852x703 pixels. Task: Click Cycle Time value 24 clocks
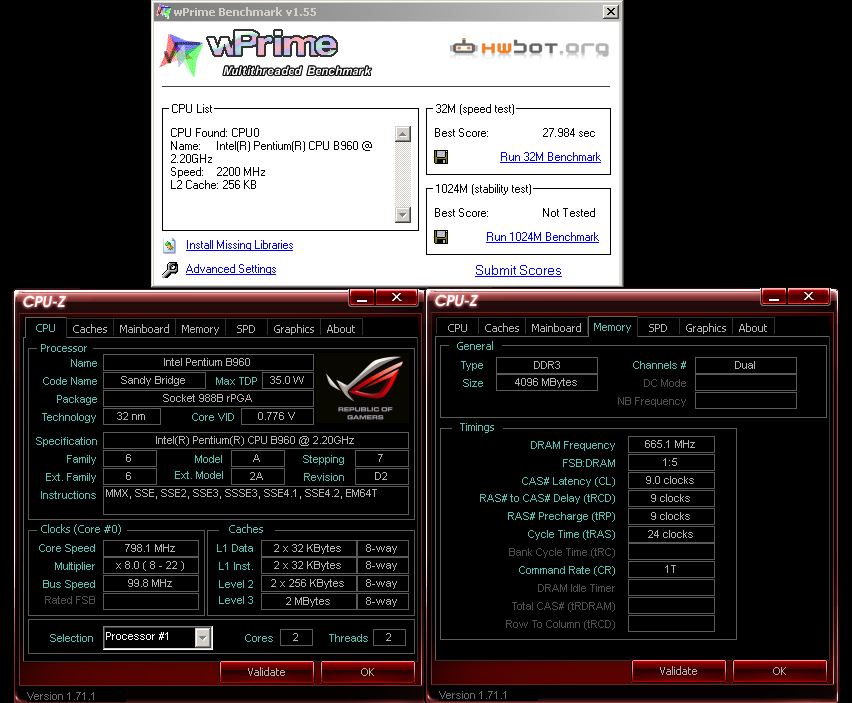(x=671, y=534)
